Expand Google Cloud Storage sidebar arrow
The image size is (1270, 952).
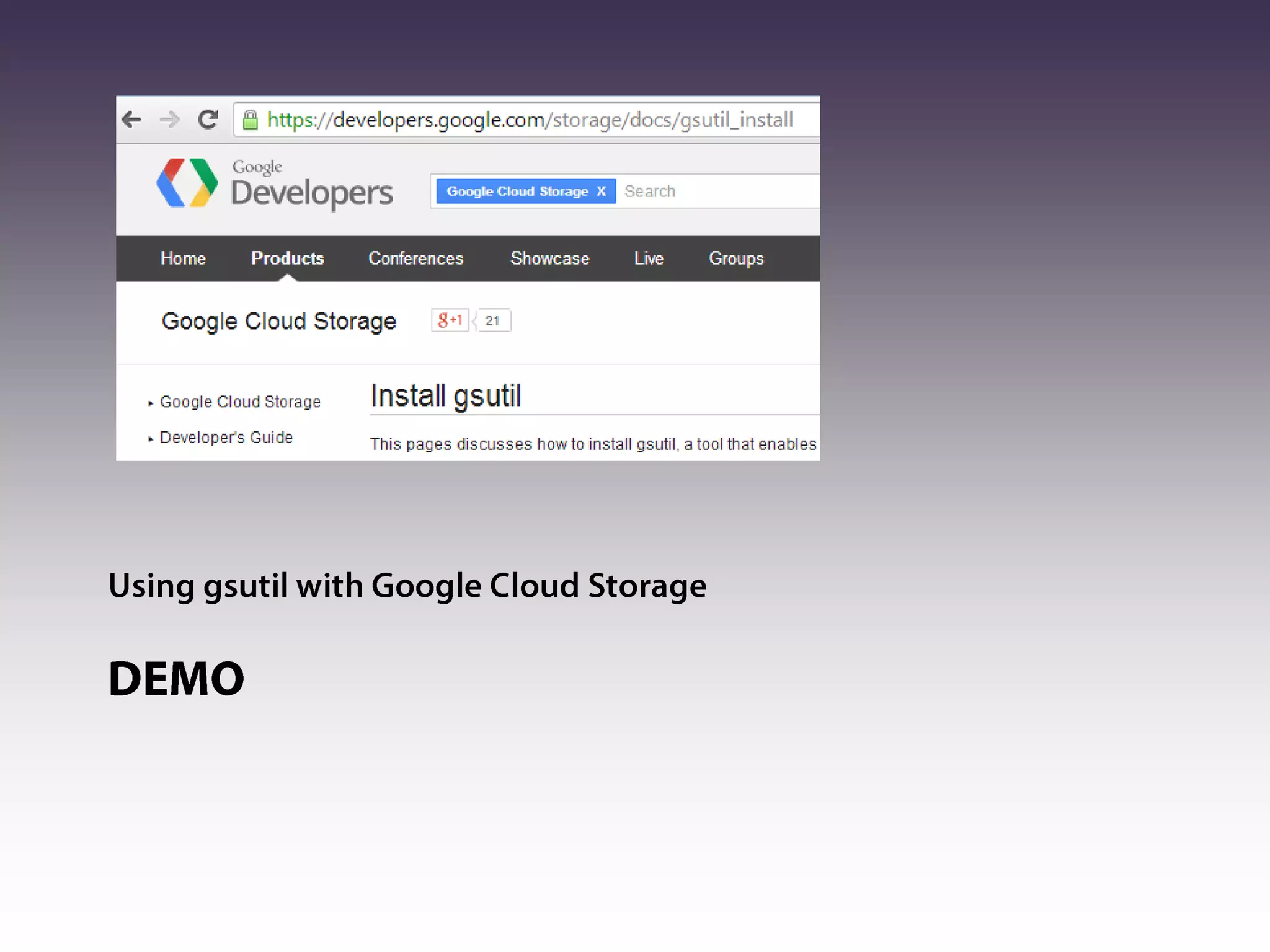(151, 403)
